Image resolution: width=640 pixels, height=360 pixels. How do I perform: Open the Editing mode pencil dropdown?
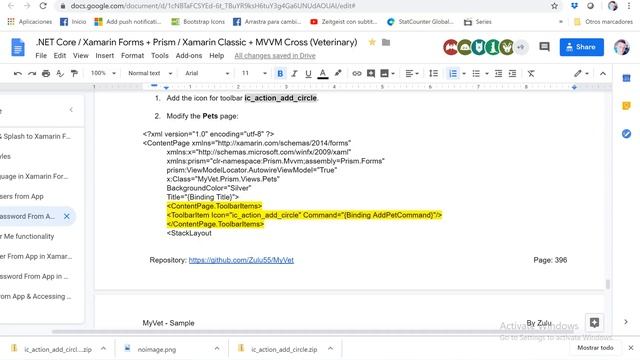[581, 73]
